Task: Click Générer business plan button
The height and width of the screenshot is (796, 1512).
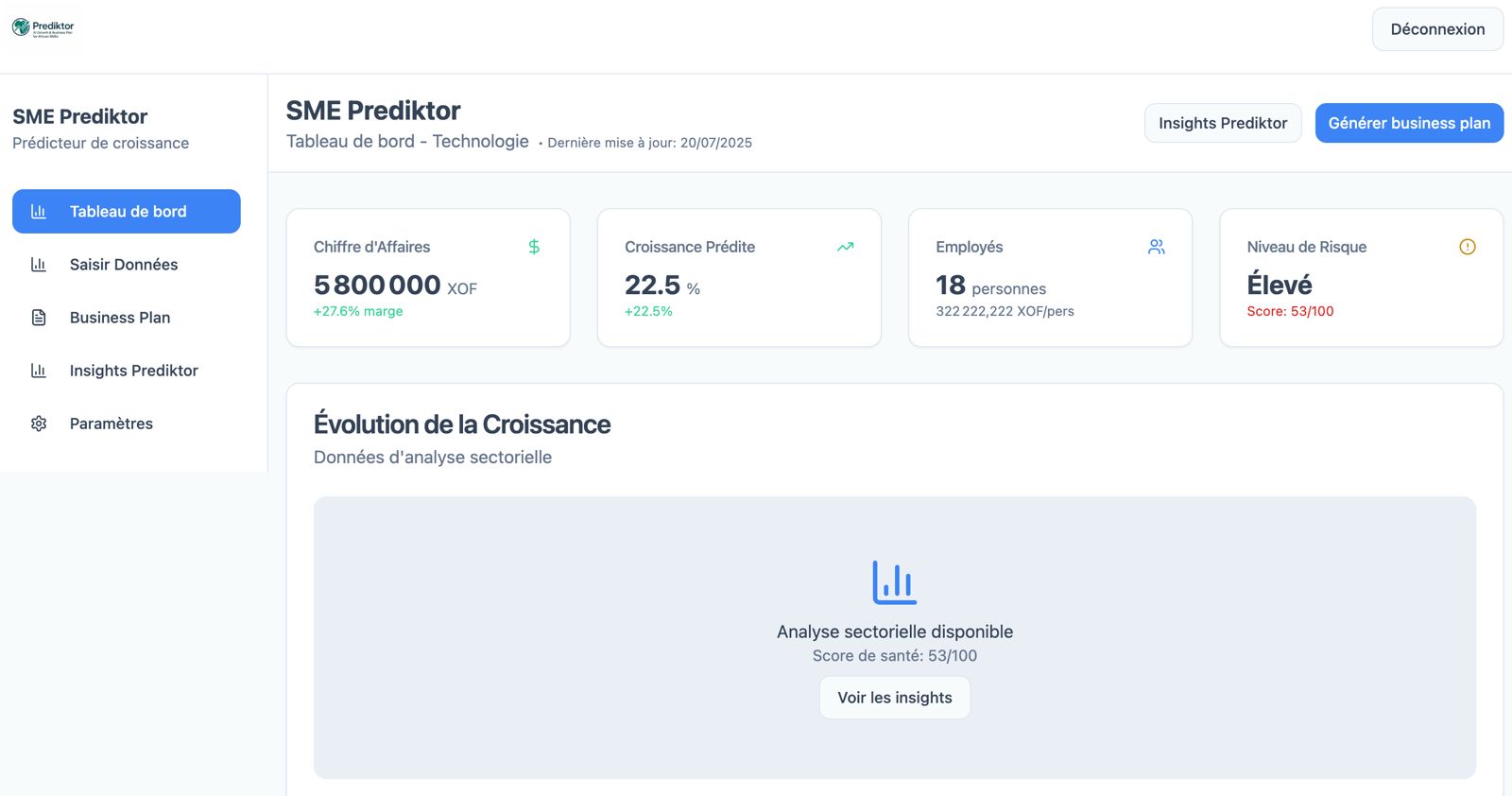Action: [1409, 123]
